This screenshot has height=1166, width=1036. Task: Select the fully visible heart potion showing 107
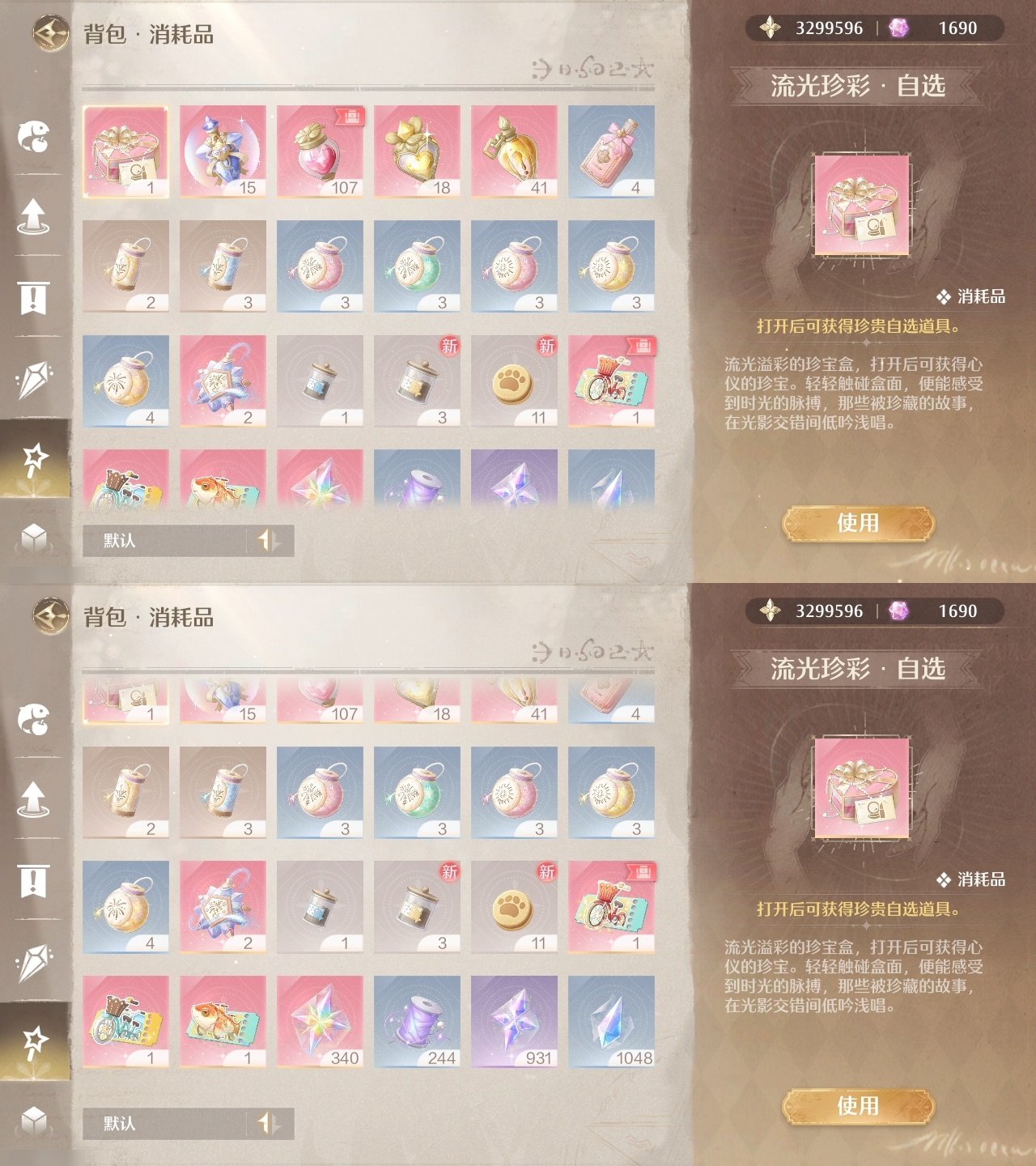pyautogui.click(x=321, y=151)
